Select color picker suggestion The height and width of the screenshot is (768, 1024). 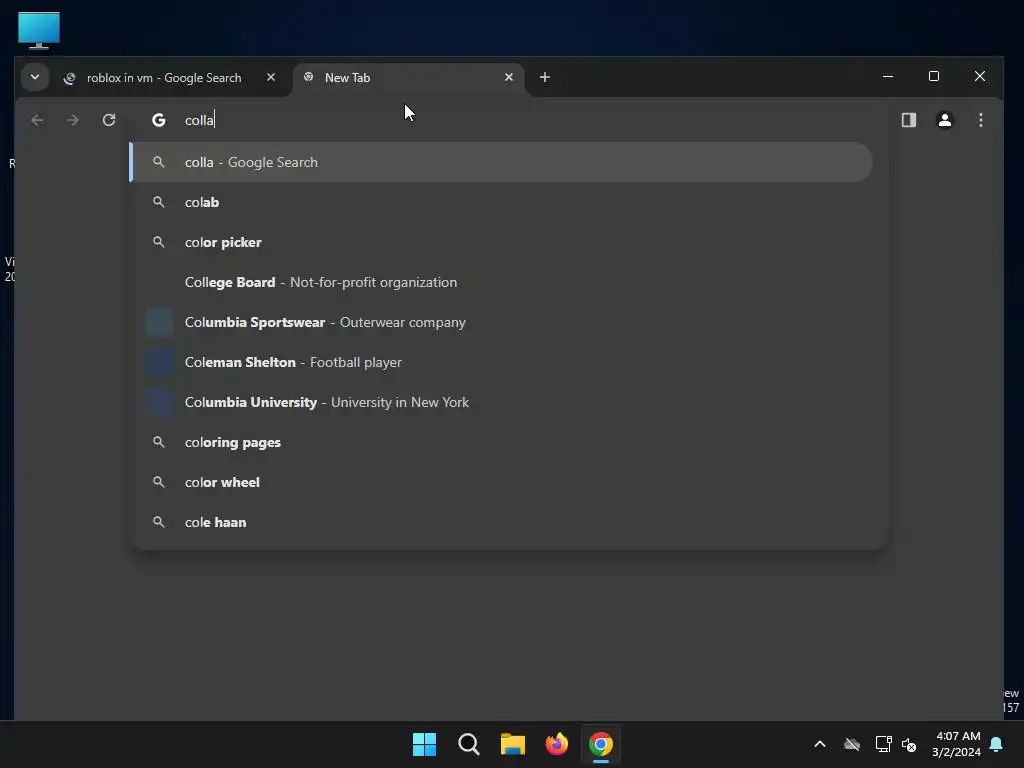click(501, 242)
